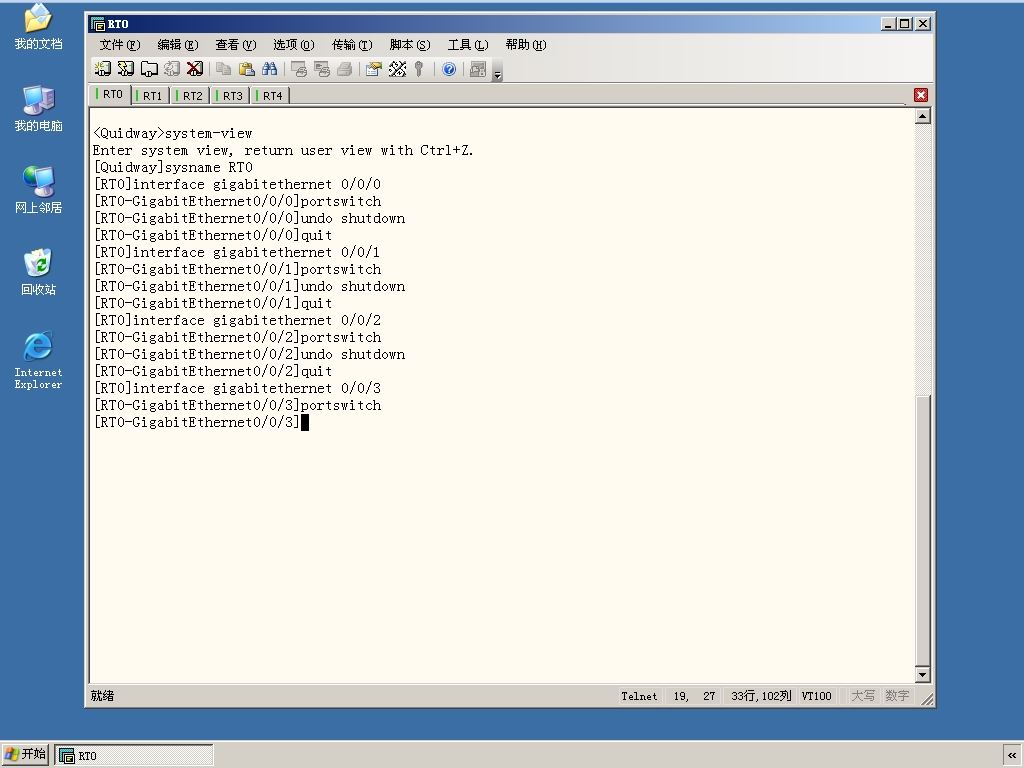Open Global Options tools icon

click(397, 69)
